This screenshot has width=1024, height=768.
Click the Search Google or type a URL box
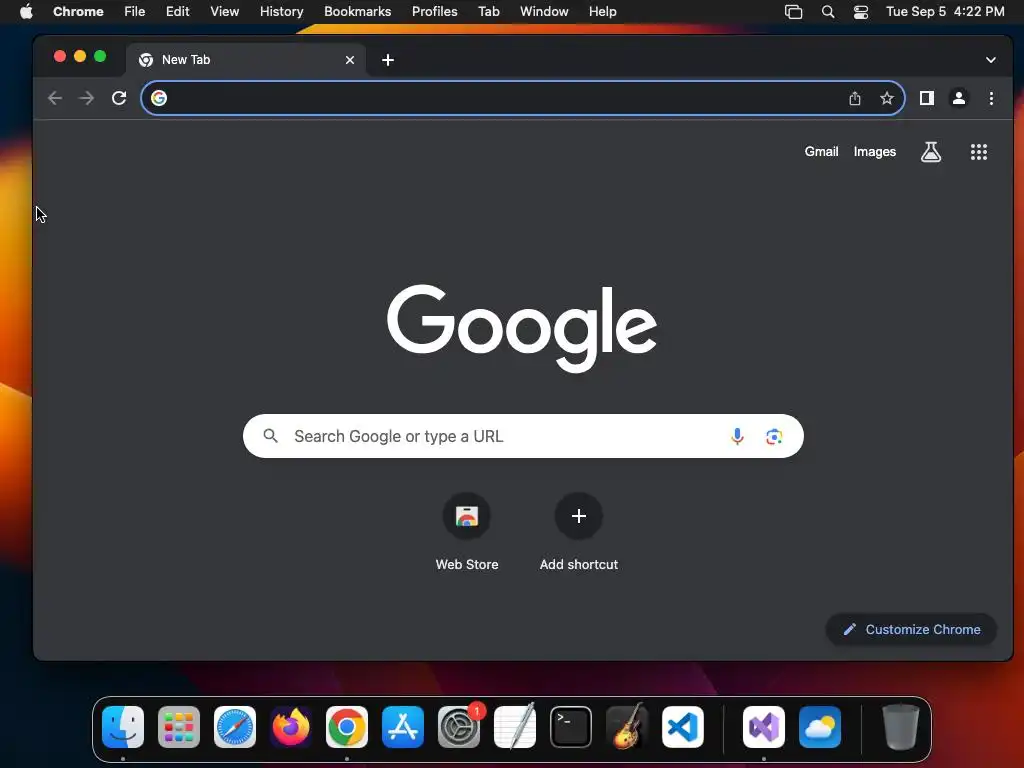coord(523,436)
